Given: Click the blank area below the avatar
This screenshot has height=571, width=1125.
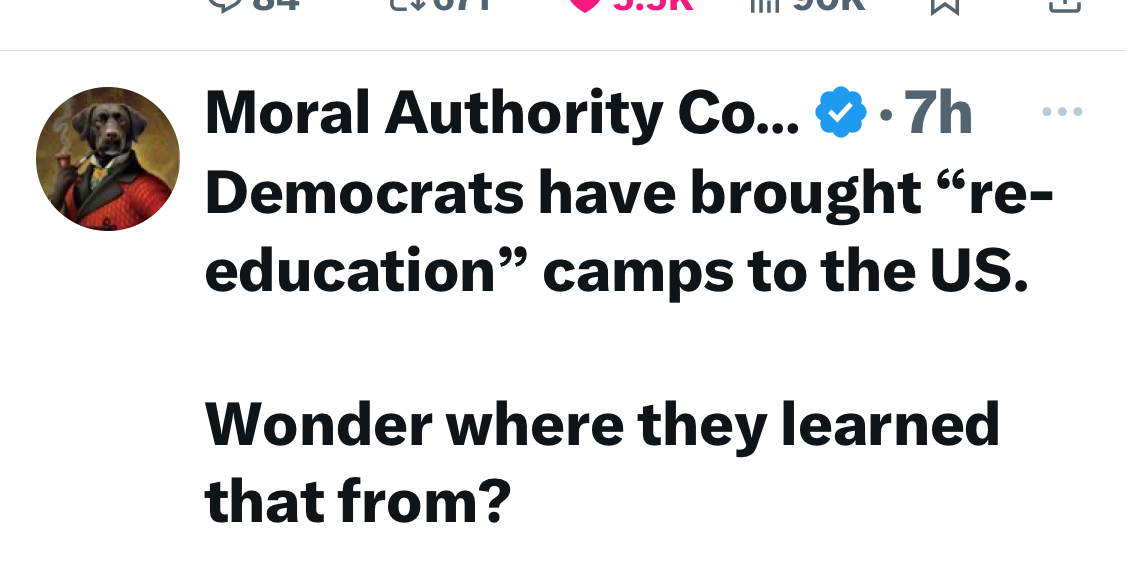Looking at the screenshot, I should [x=108, y=395].
